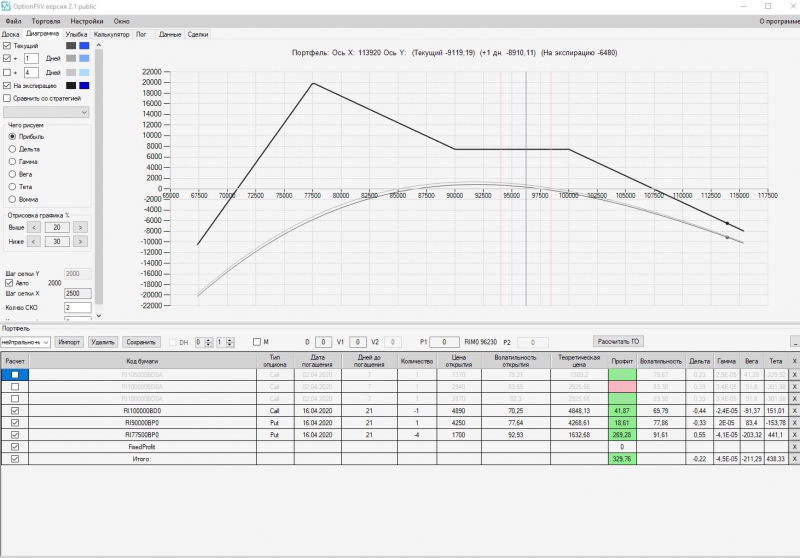Click the dark gray Текущий color swatch

point(71,45)
